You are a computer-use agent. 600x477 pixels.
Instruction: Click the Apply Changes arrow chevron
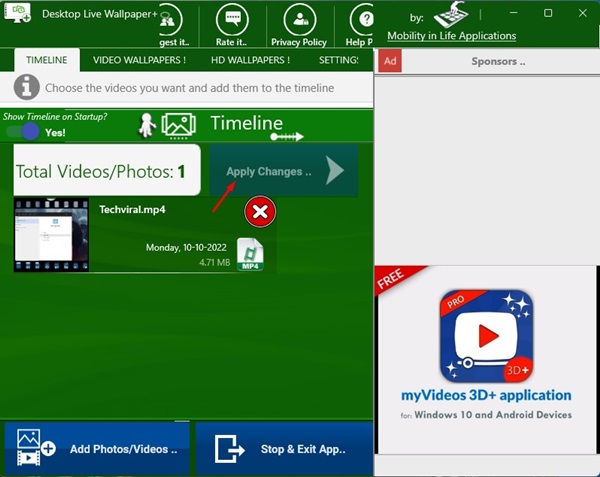click(335, 171)
